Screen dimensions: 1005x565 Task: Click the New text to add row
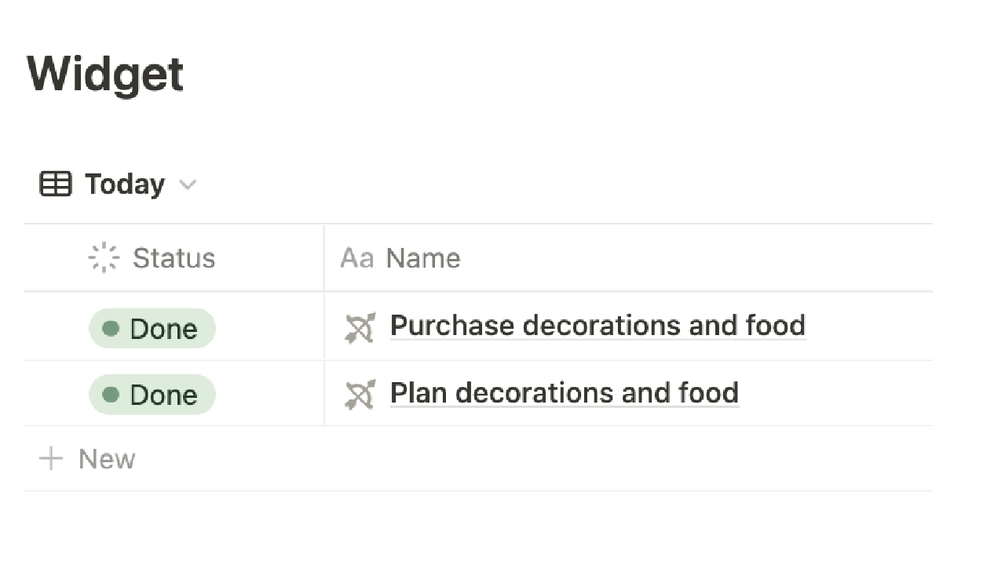click(x=107, y=459)
